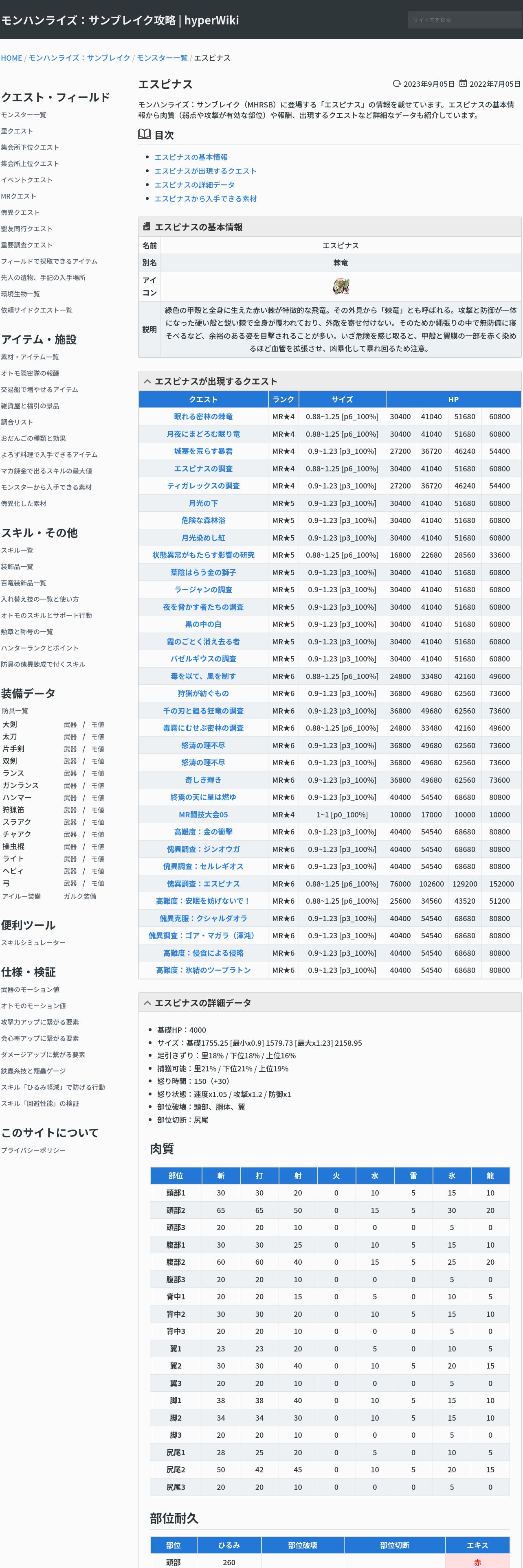
Task: Click the updated-date refresh icon
Action: click(x=397, y=83)
